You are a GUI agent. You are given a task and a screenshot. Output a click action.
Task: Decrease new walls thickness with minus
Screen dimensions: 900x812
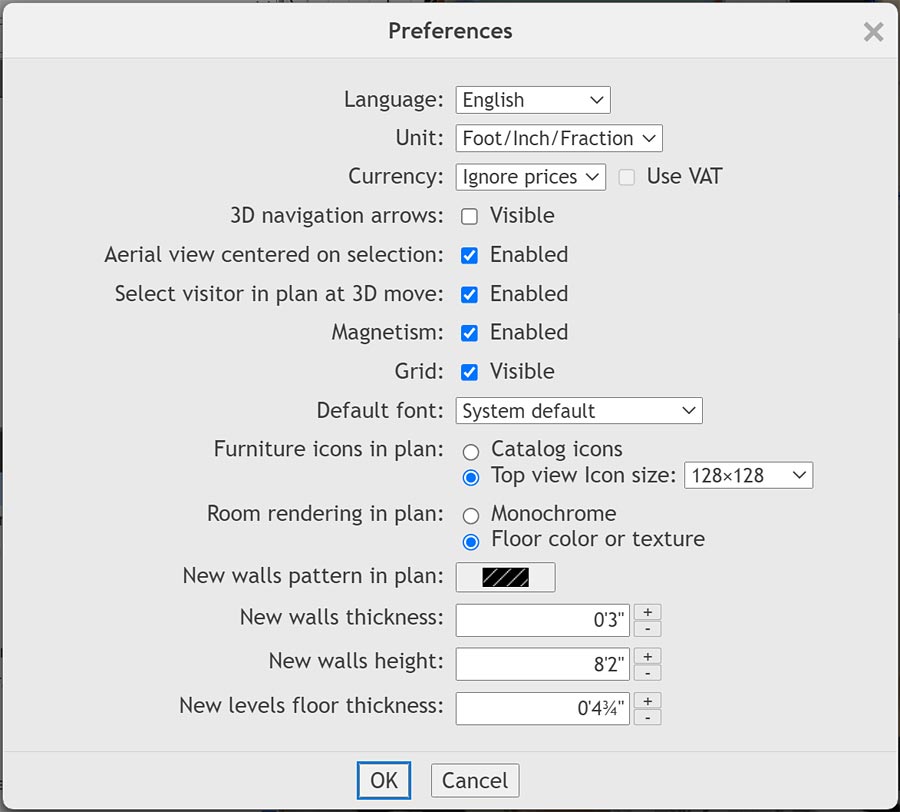pyautogui.click(x=647, y=629)
